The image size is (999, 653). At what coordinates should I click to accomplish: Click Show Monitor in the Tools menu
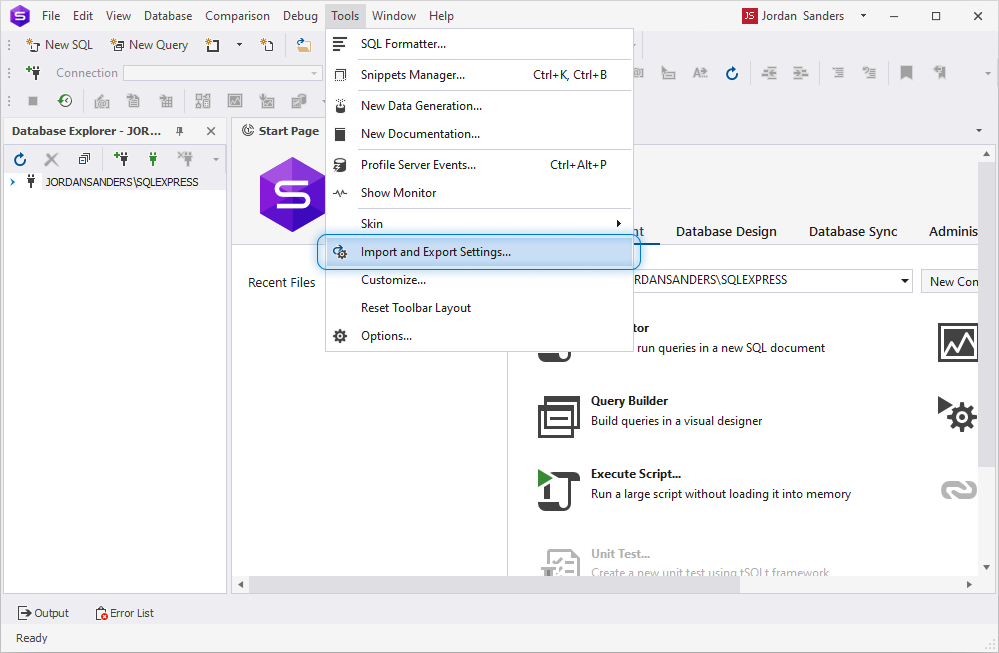[479, 193]
